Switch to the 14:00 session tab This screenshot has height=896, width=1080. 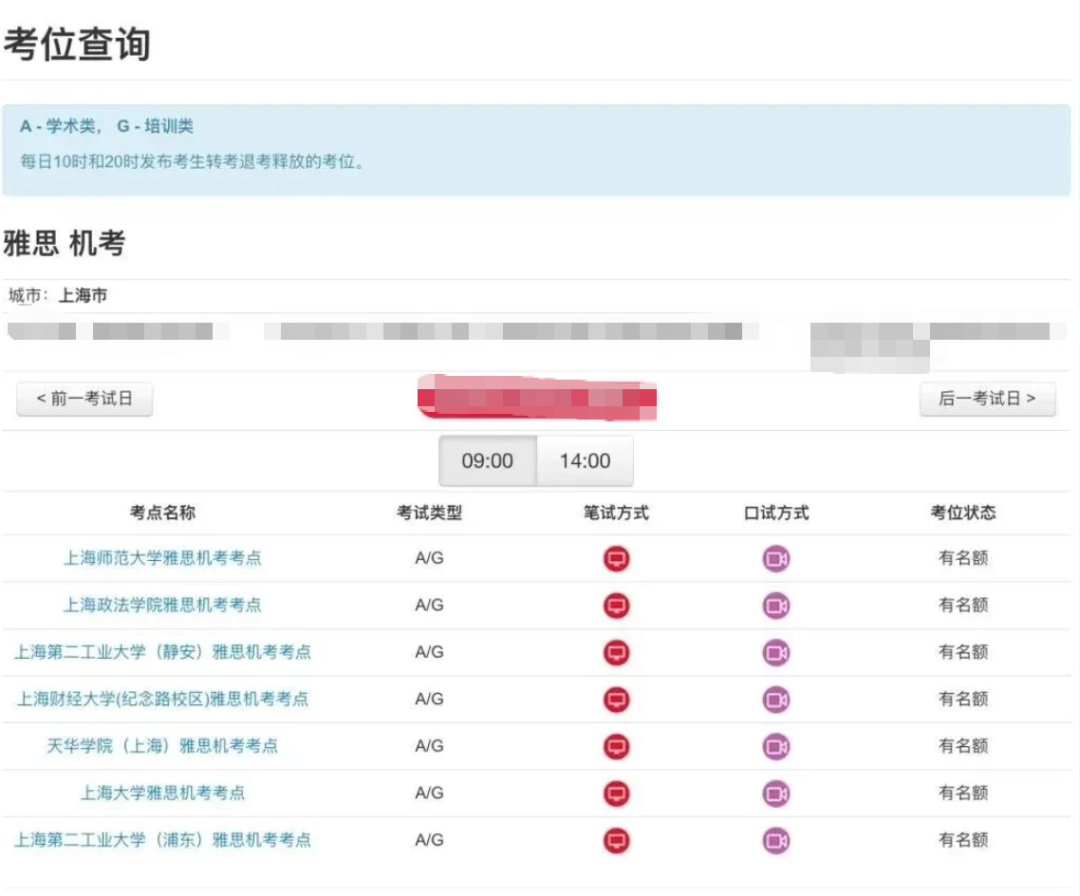585,461
